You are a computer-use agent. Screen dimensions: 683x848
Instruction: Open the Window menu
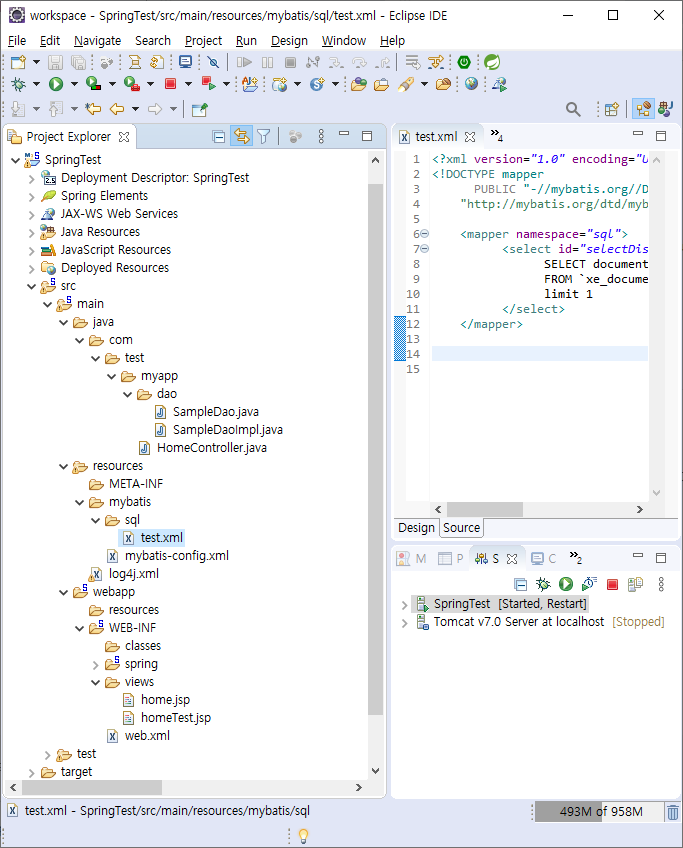click(x=344, y=41)
